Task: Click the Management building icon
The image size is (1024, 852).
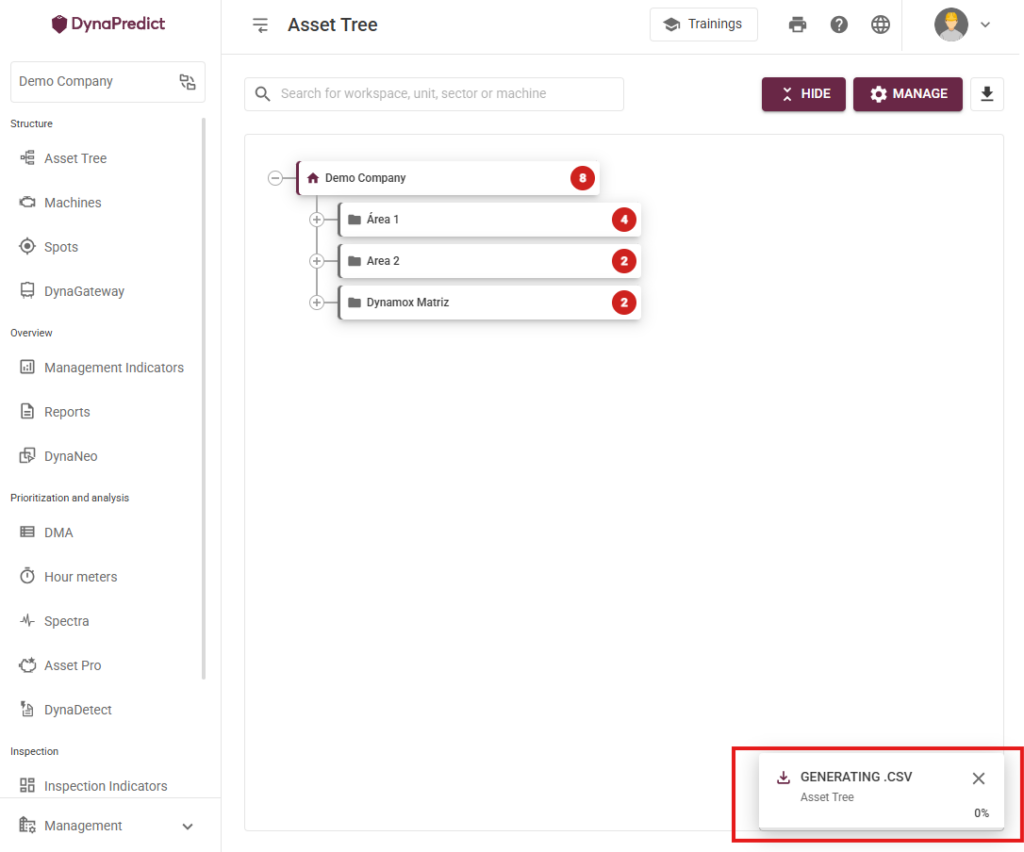Action: click(x=27, y=825)
